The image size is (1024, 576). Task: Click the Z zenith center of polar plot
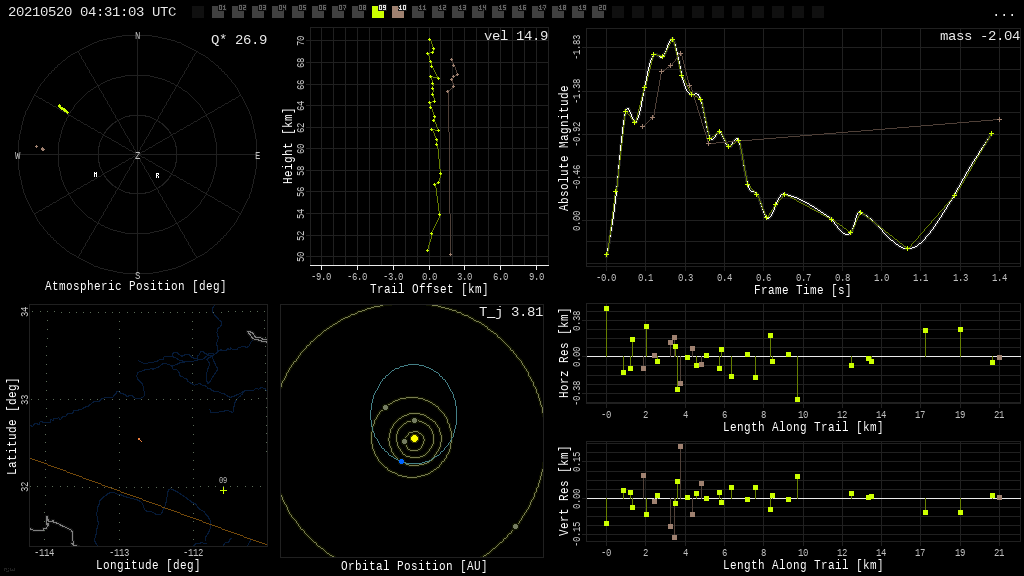(138, 156)
